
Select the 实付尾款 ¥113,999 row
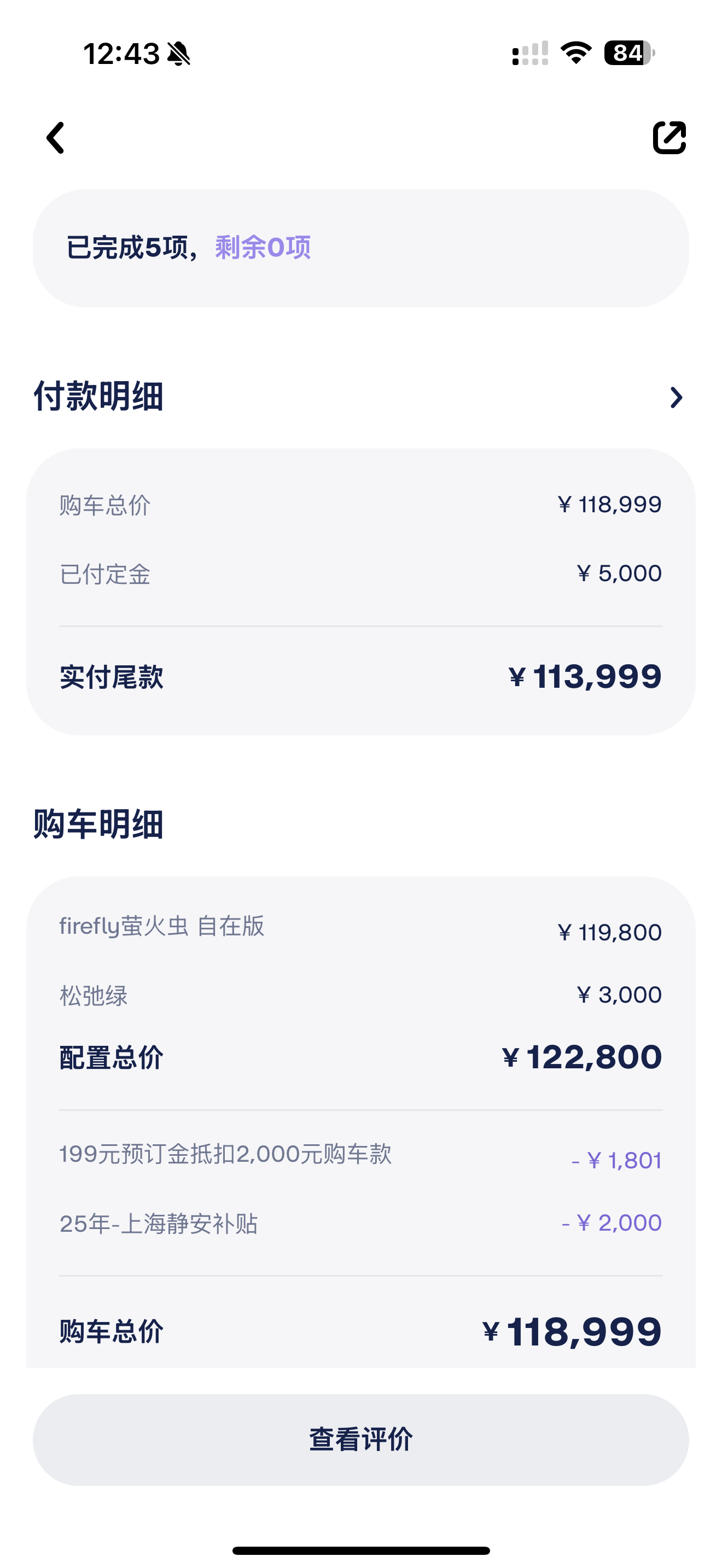(x=361, y=677)
